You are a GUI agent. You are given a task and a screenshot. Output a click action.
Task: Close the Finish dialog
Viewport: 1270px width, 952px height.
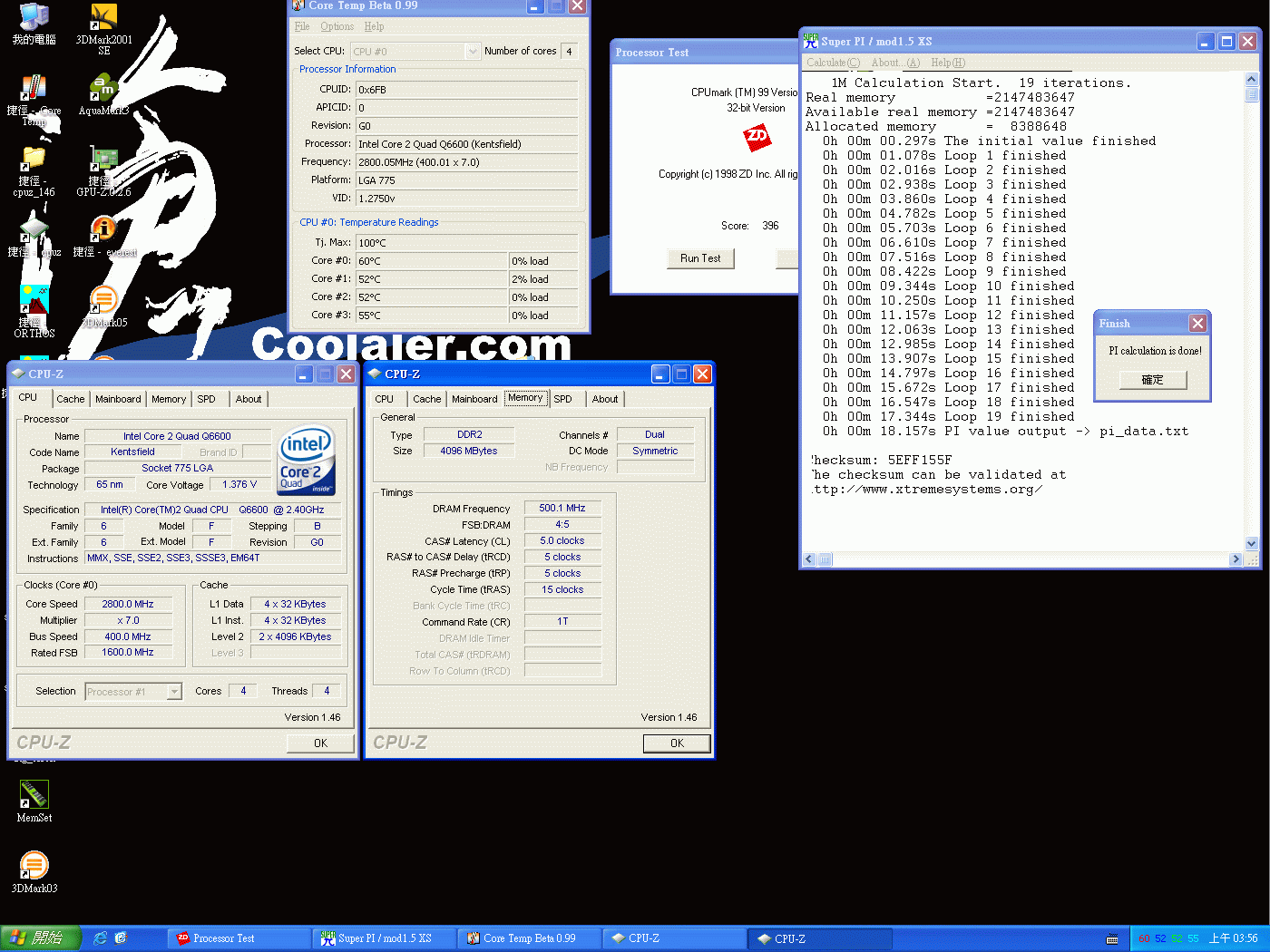coord(1197,324)
